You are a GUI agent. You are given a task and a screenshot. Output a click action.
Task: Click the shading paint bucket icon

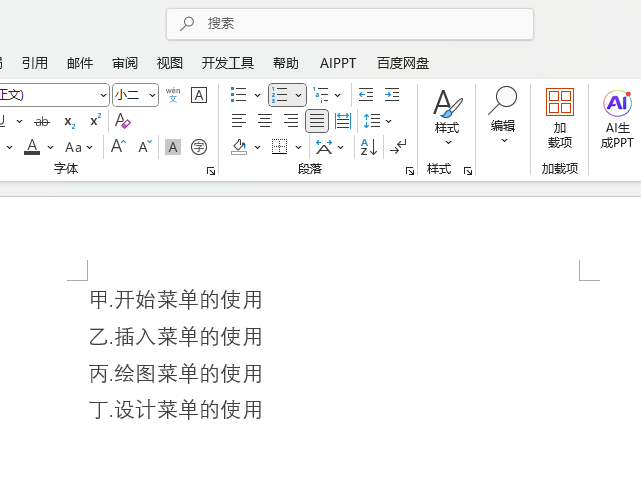(239, 147)
